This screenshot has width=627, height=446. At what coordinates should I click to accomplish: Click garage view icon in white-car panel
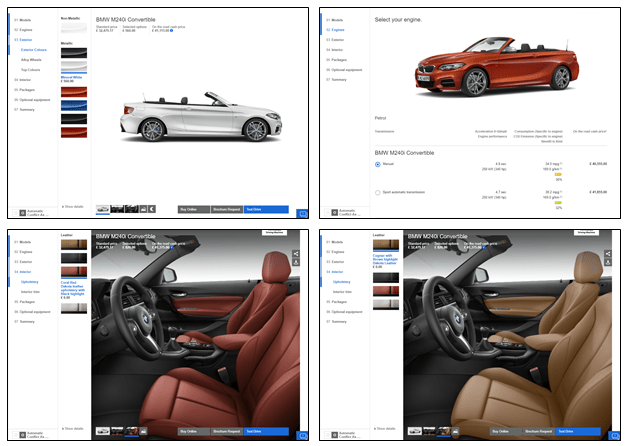click(144, 209)
